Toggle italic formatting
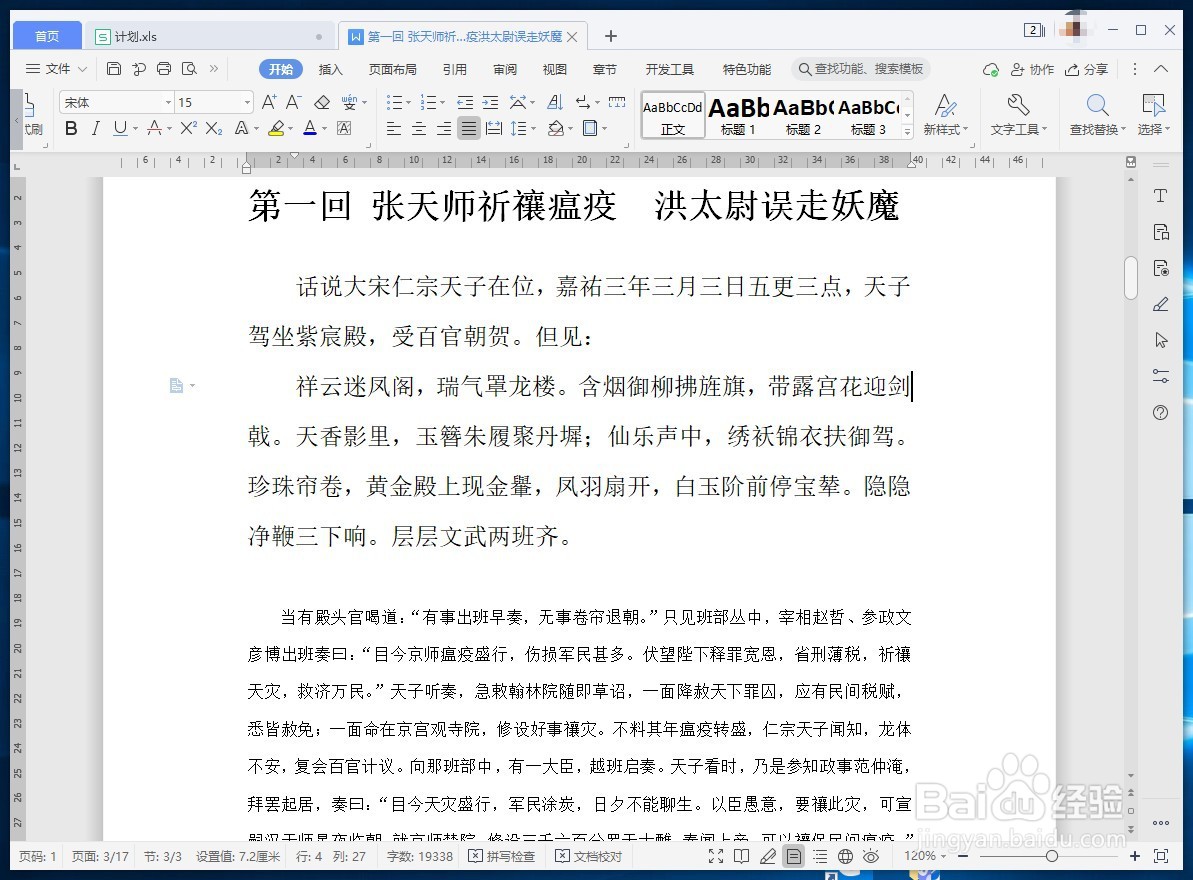Screen dimensions: 1193x880 click(x=95, y=129)
